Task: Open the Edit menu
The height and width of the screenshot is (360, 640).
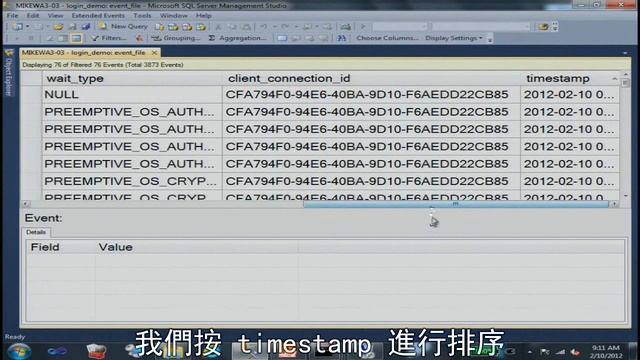Action: pos(33,16)
